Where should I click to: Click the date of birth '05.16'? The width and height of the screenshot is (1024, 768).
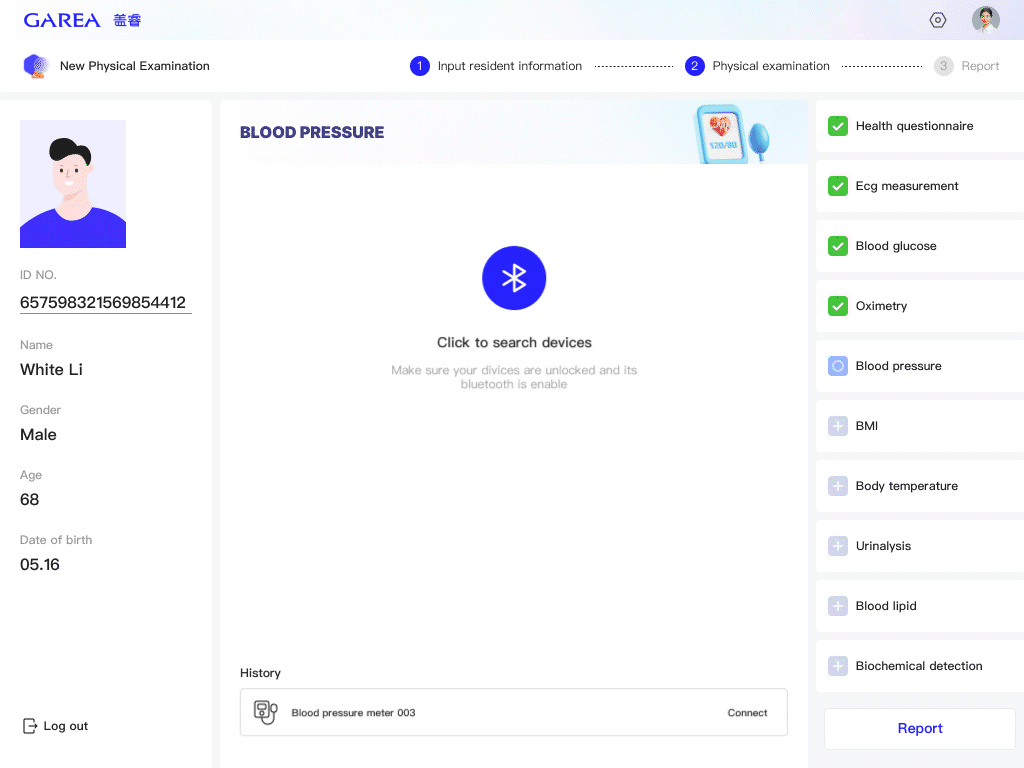coord(40,564)
